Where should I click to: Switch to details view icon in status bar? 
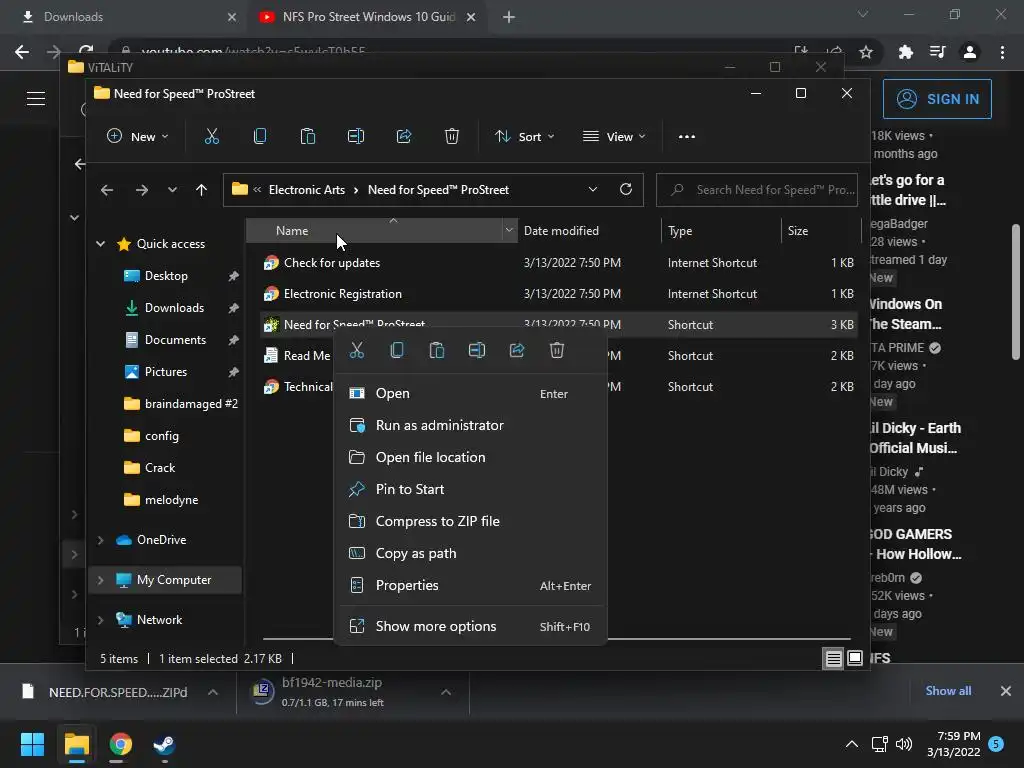click(x=833, y=658)
